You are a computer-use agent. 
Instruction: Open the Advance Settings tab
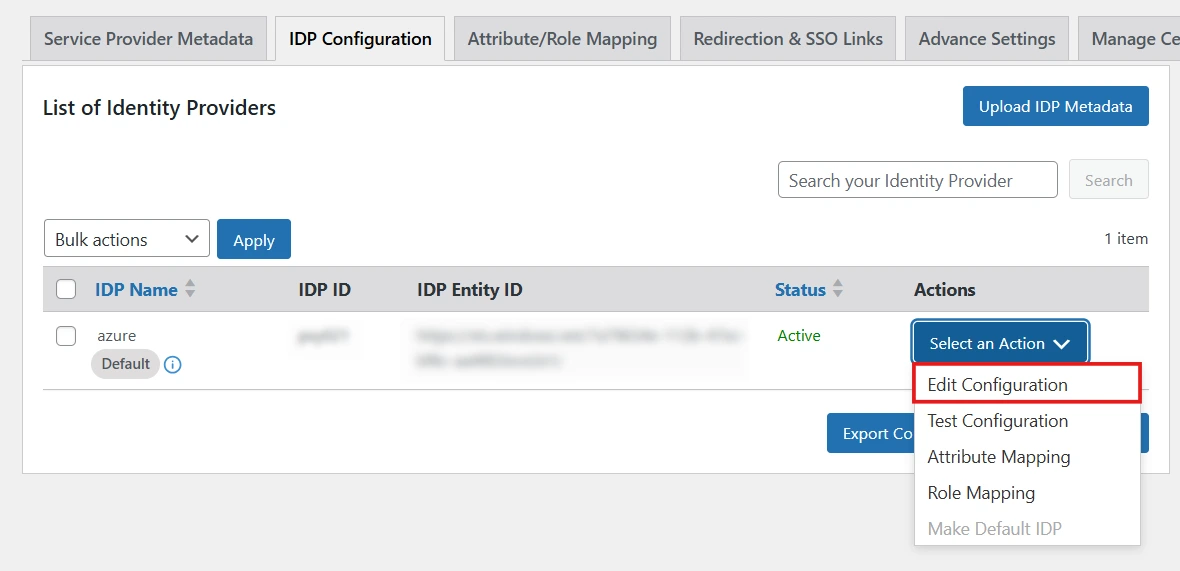986,39
